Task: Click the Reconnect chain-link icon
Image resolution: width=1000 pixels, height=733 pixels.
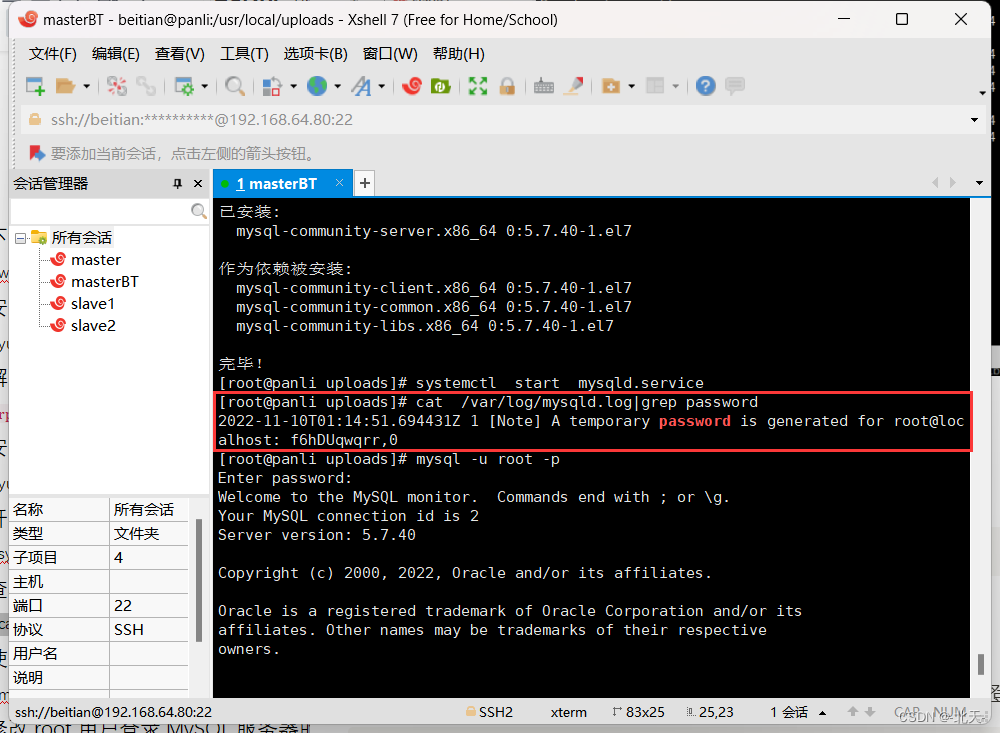Action: [x=146, y=85]
